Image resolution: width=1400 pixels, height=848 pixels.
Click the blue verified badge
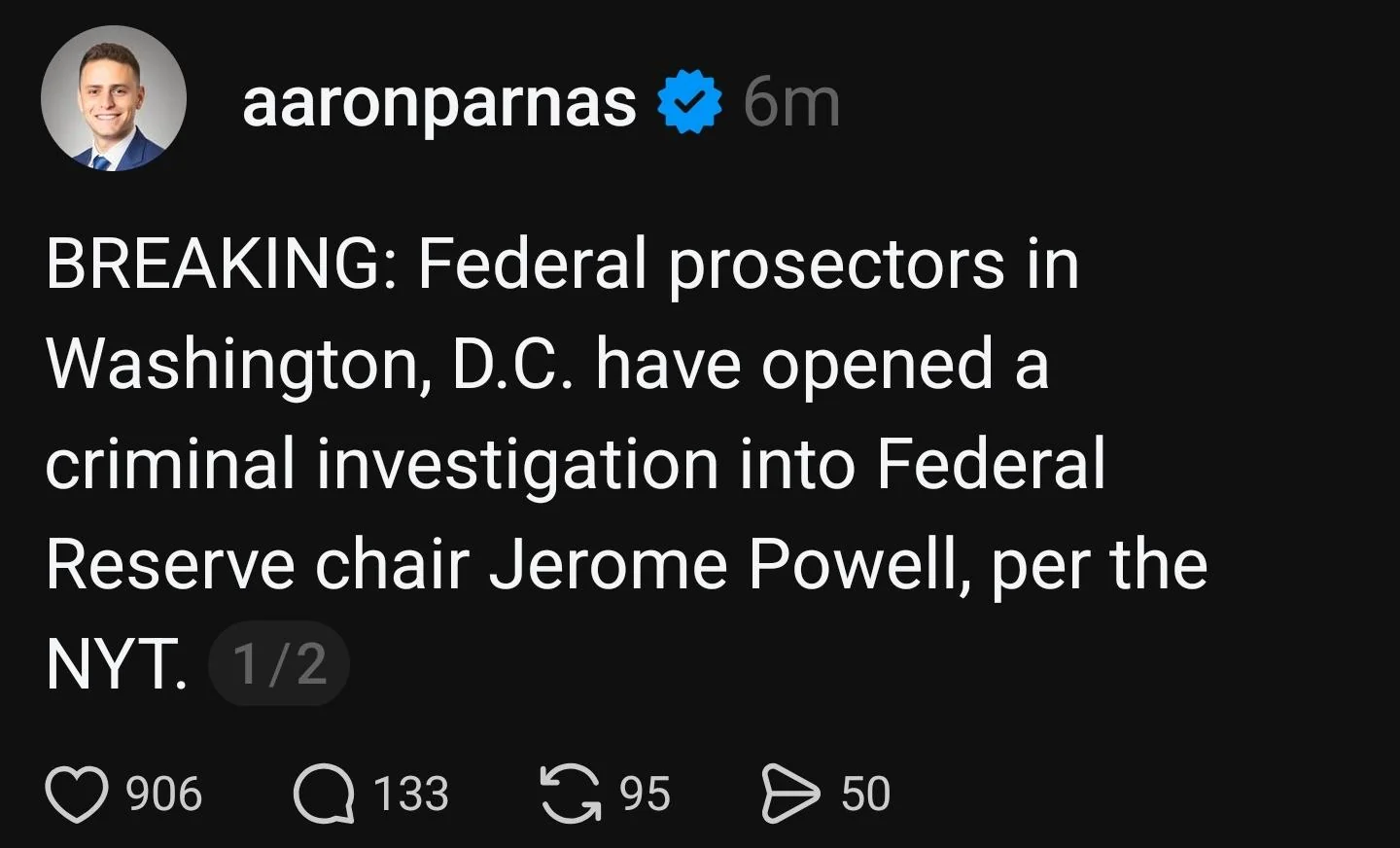point(689,102)
